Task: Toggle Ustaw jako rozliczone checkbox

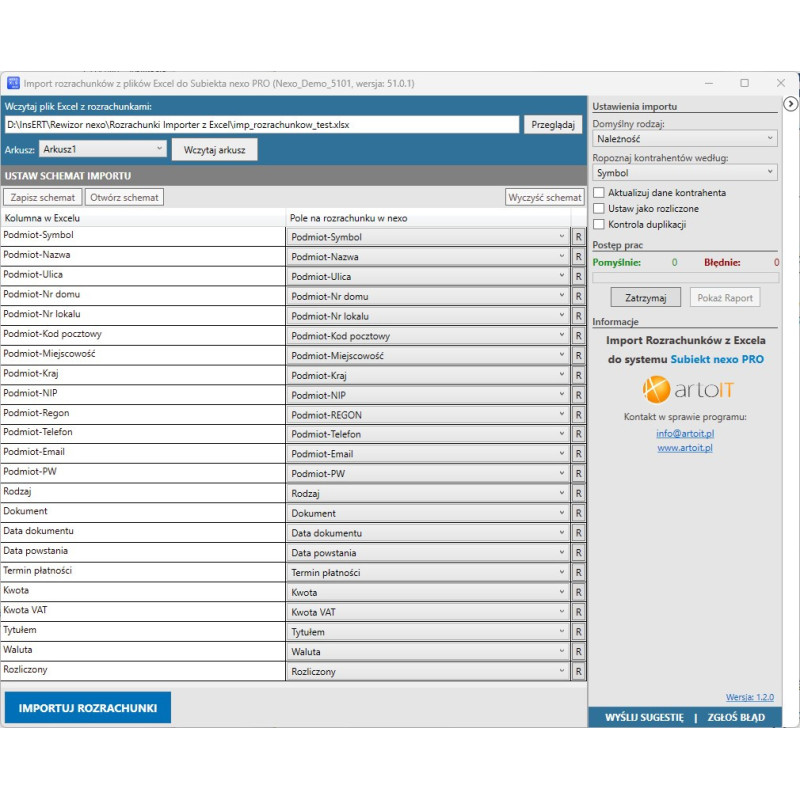Action: point(599,209)
